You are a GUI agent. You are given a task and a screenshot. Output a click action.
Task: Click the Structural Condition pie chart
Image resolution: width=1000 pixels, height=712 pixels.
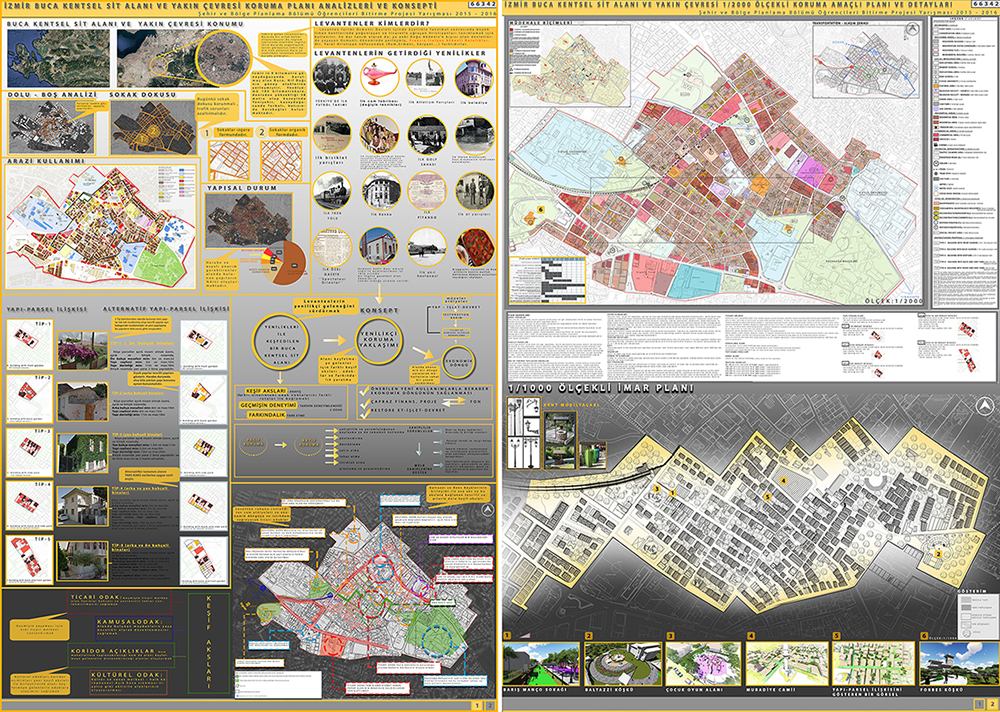click(x=286, y=263)
